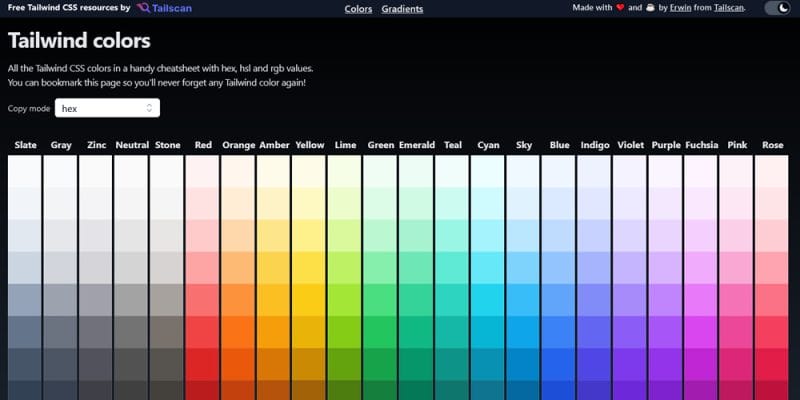Image resolution: width=800 pixels, height=400 pixels.
Task: Select the sixth Purple column swatch
Action: coord(665,331)
